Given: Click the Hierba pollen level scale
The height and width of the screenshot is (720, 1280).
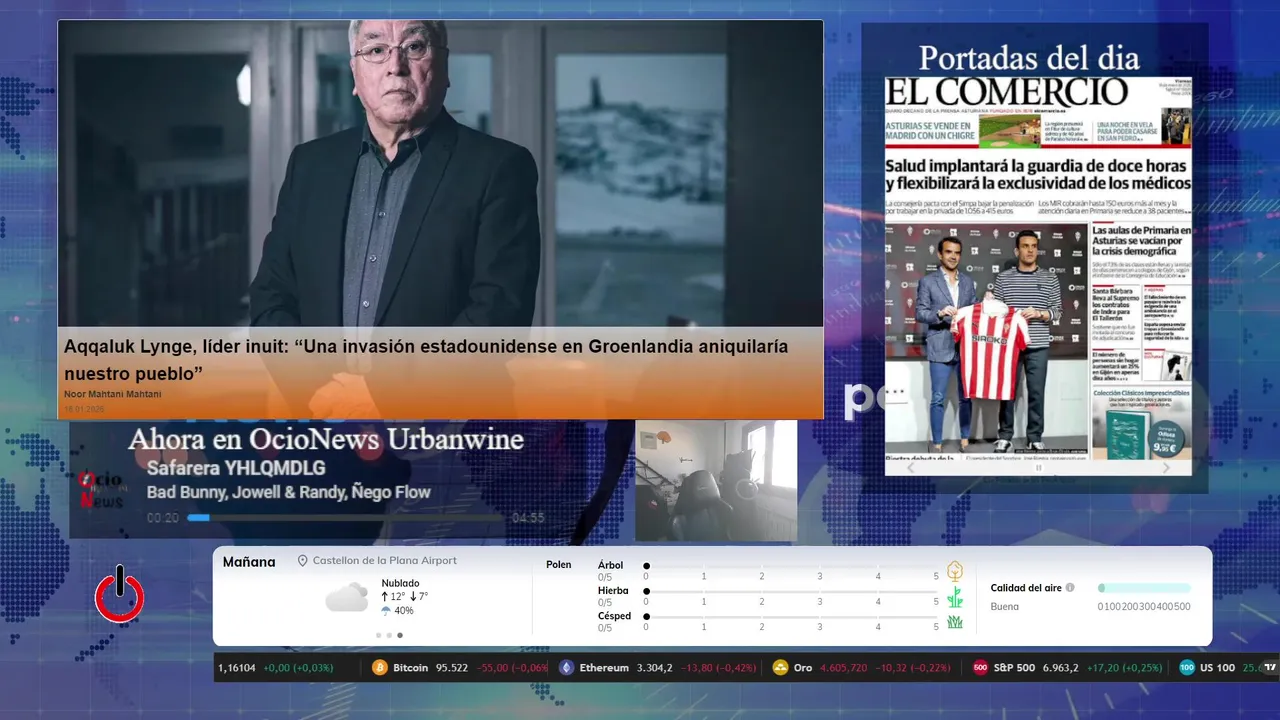Looking at the screenshot, I should point(791,592).
